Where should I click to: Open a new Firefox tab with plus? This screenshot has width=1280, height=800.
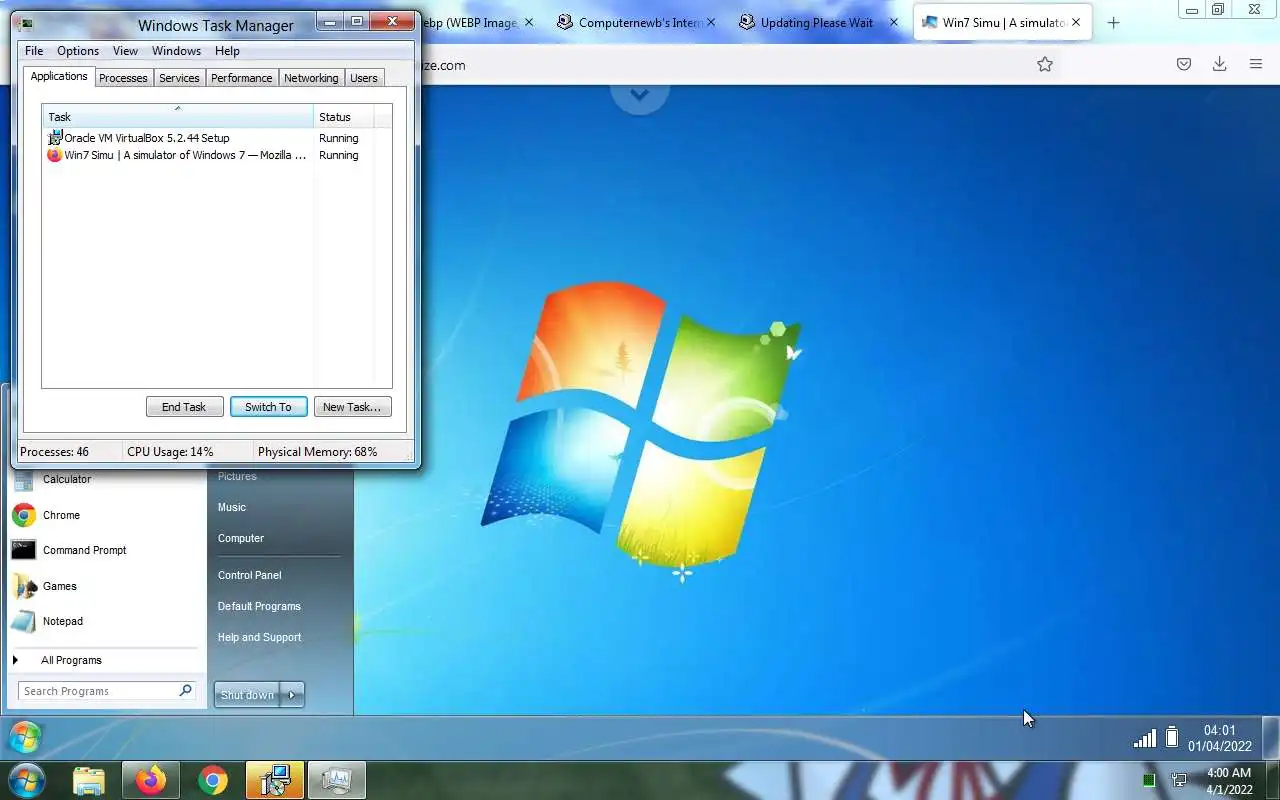[1113, 22]
